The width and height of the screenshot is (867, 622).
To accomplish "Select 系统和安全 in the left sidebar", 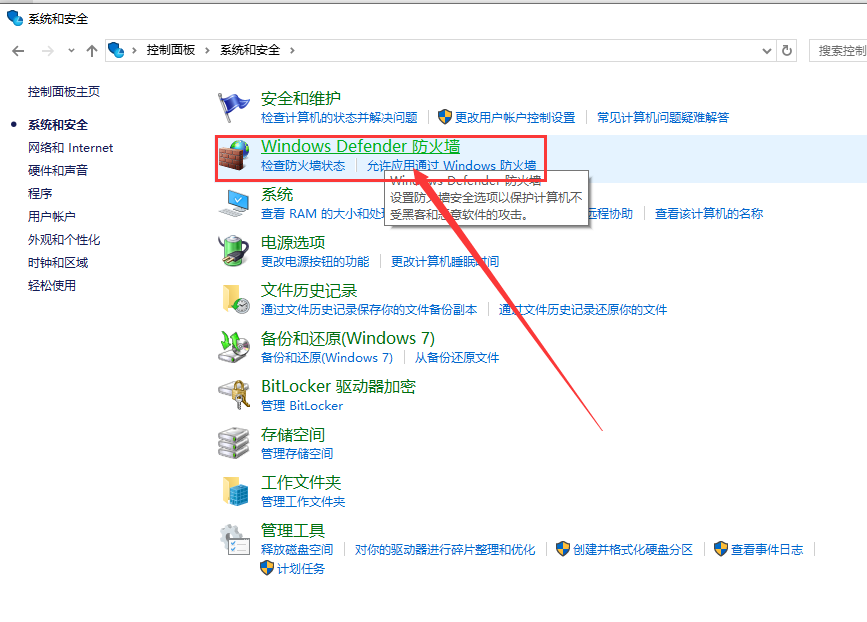I will pyautogui.click(x=58, y=125).
